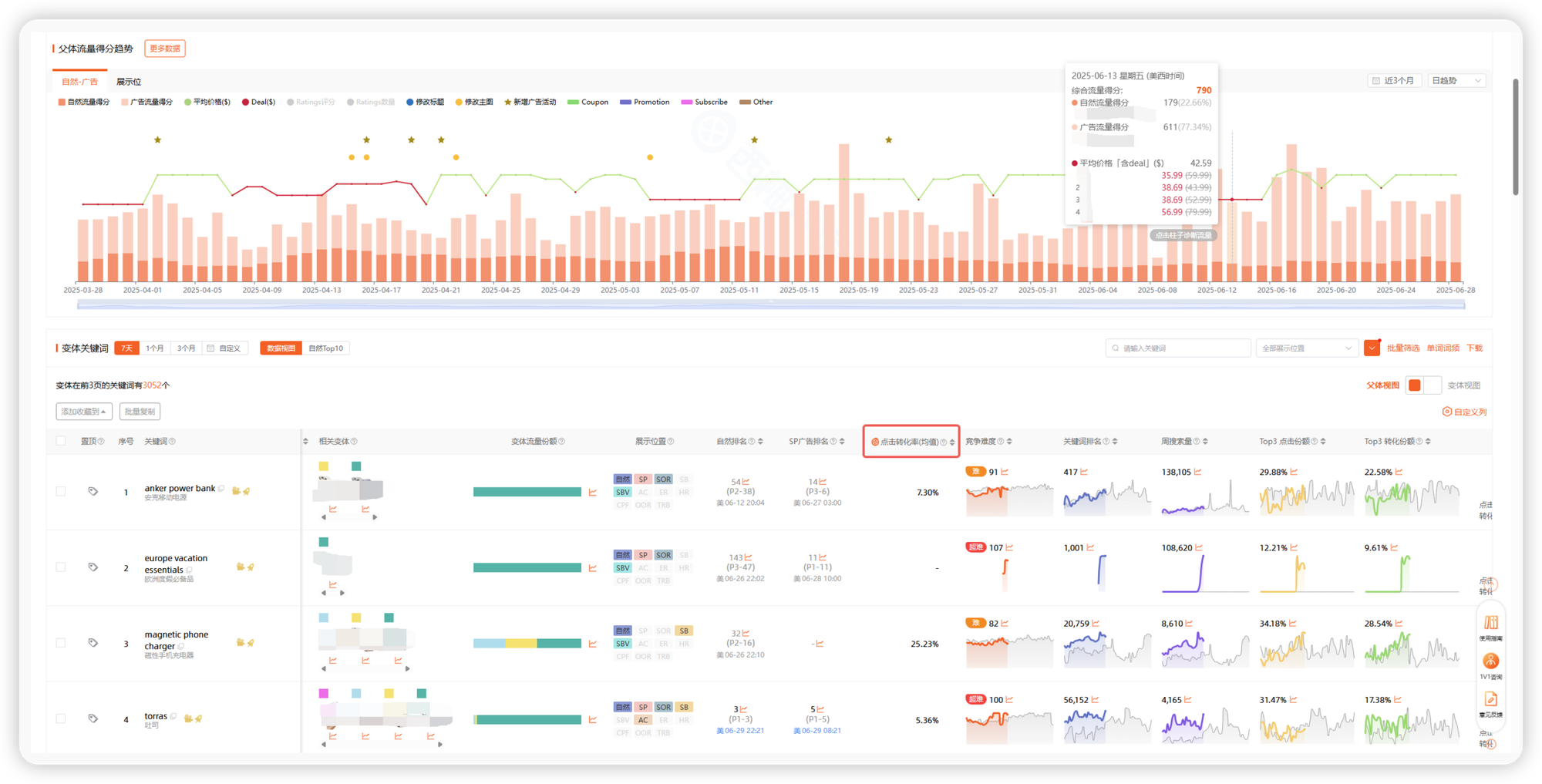
Task: Click the help icon beside 相关变体 header
Action: pos(354,442)
